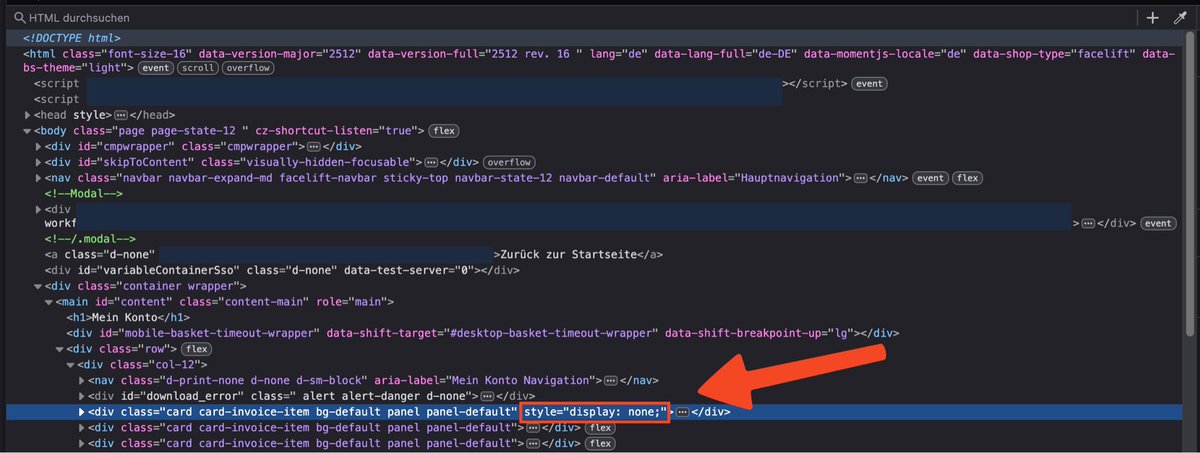Image resolution: width=1200 pixels, height=453 pixels.
Task: Activate the eyedropper color picker icon
Action: [x=1180, y=18]
